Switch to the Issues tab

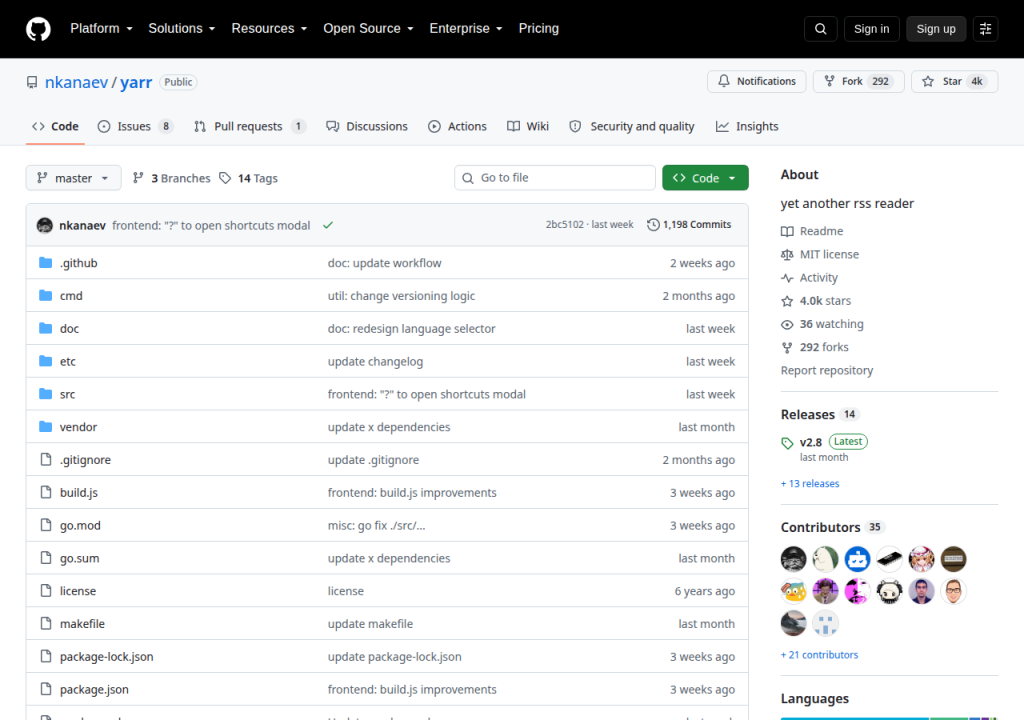tap(135, 126)
